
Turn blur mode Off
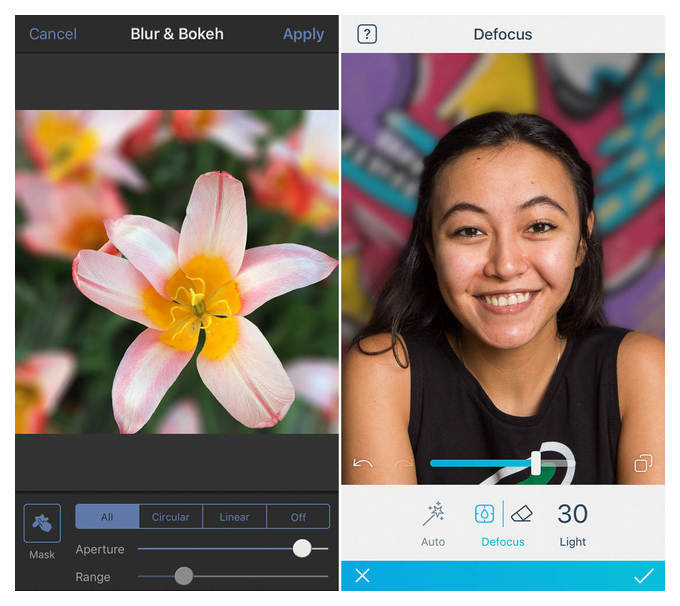pyautogui.click(x=298, y=517)
